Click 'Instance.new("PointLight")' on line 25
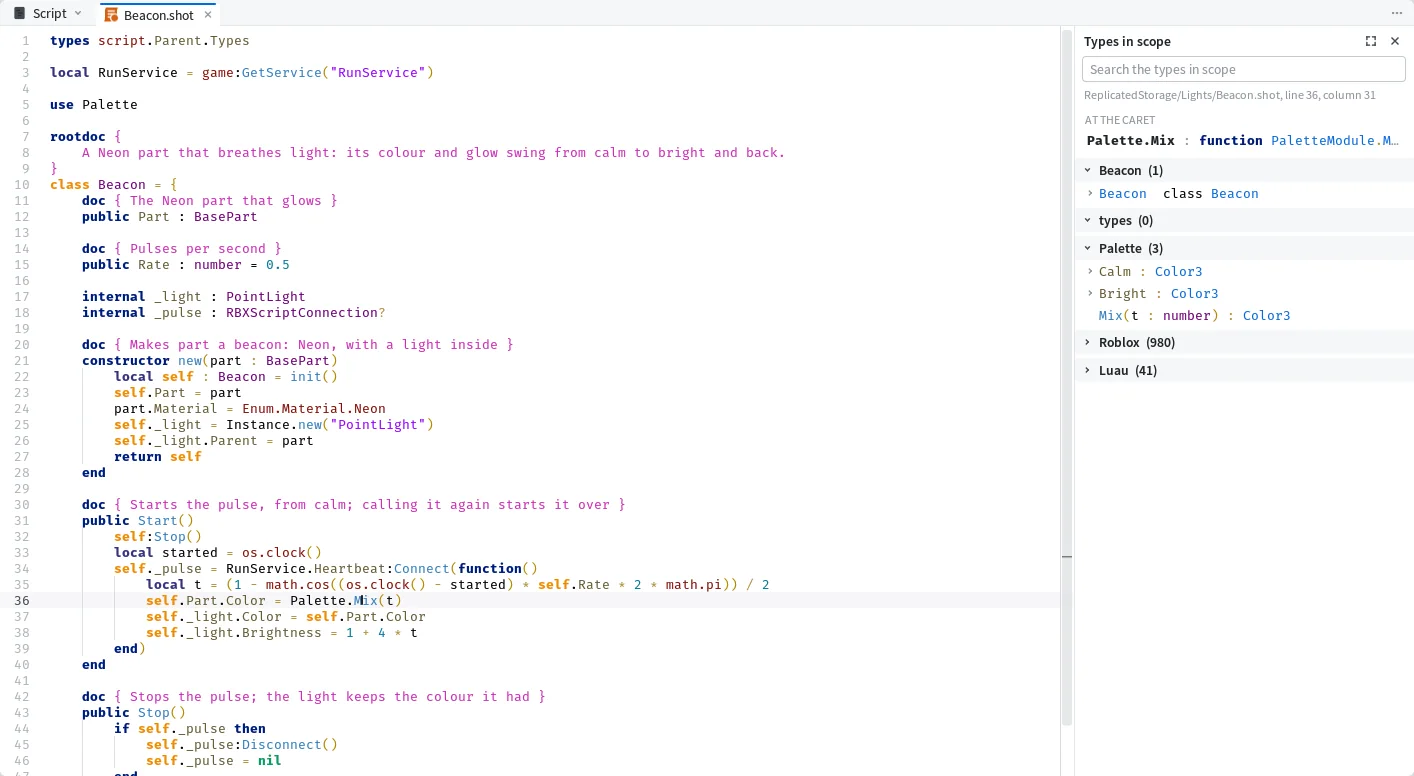The width and height of the screenshot is (1414, 776). (x=330, y=424)
